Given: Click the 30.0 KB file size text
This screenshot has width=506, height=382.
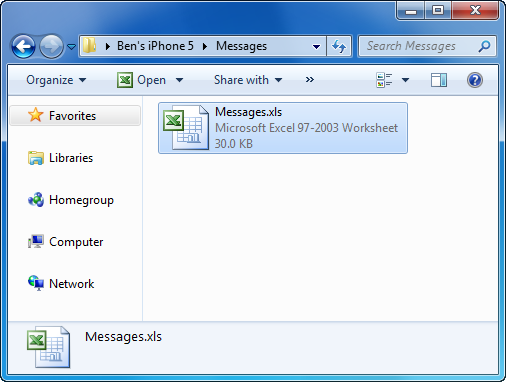Looking at the screenshot, I should point(234,144).
